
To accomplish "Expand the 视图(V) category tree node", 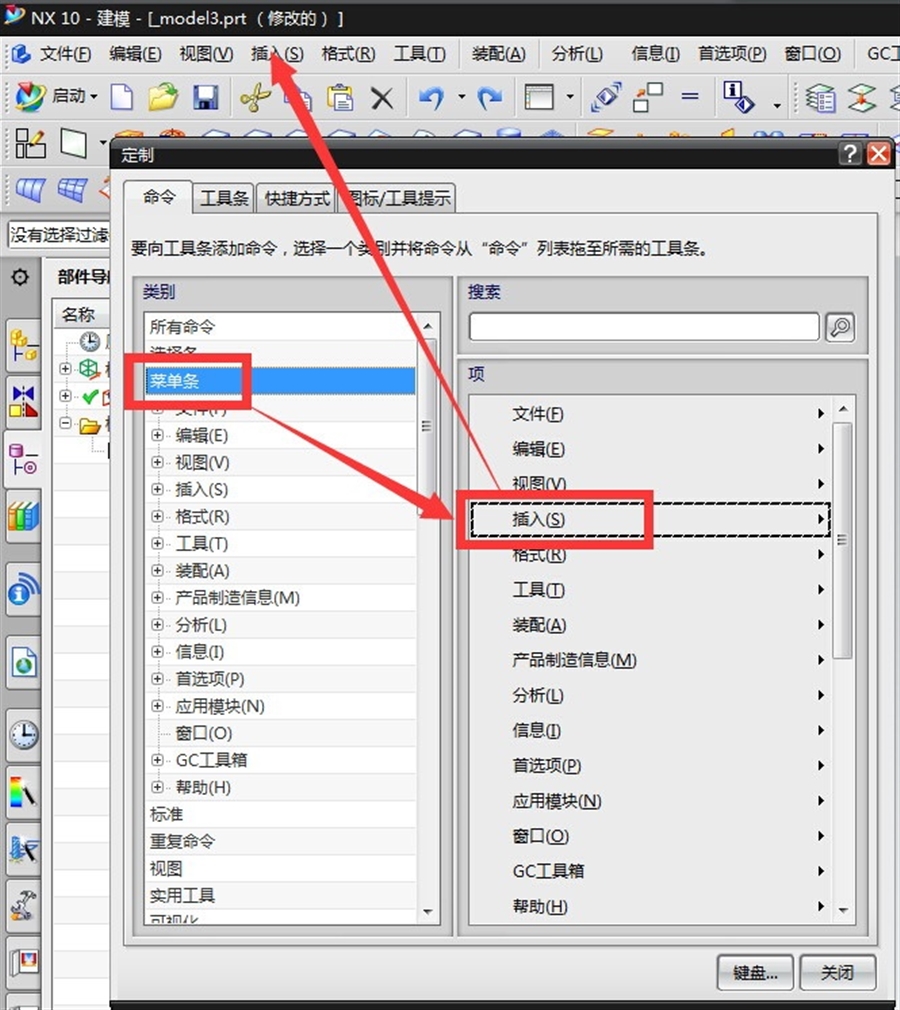I will [x=157, y=462].
